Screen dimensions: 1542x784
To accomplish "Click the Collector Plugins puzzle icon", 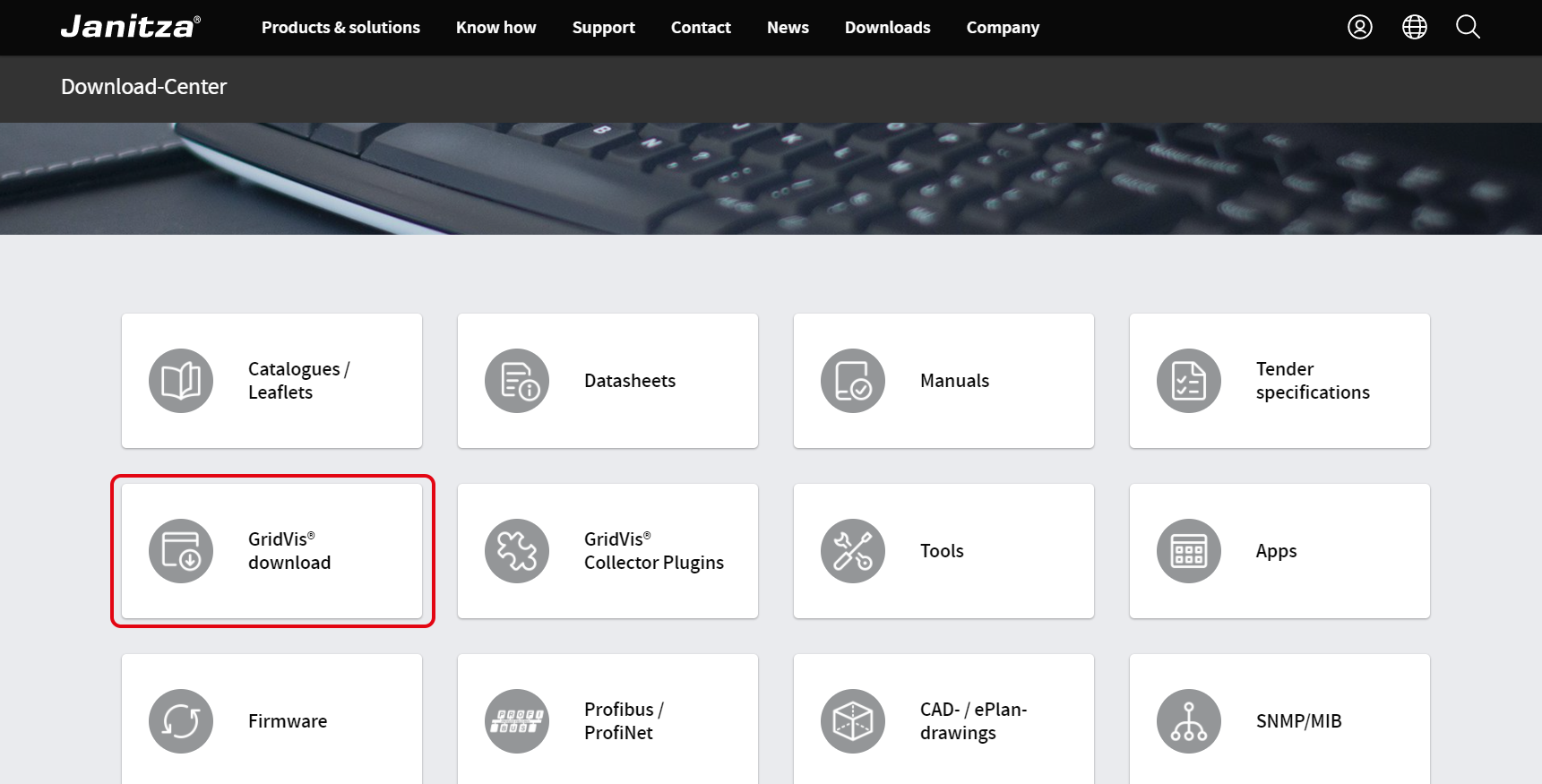I will (517, 551).
